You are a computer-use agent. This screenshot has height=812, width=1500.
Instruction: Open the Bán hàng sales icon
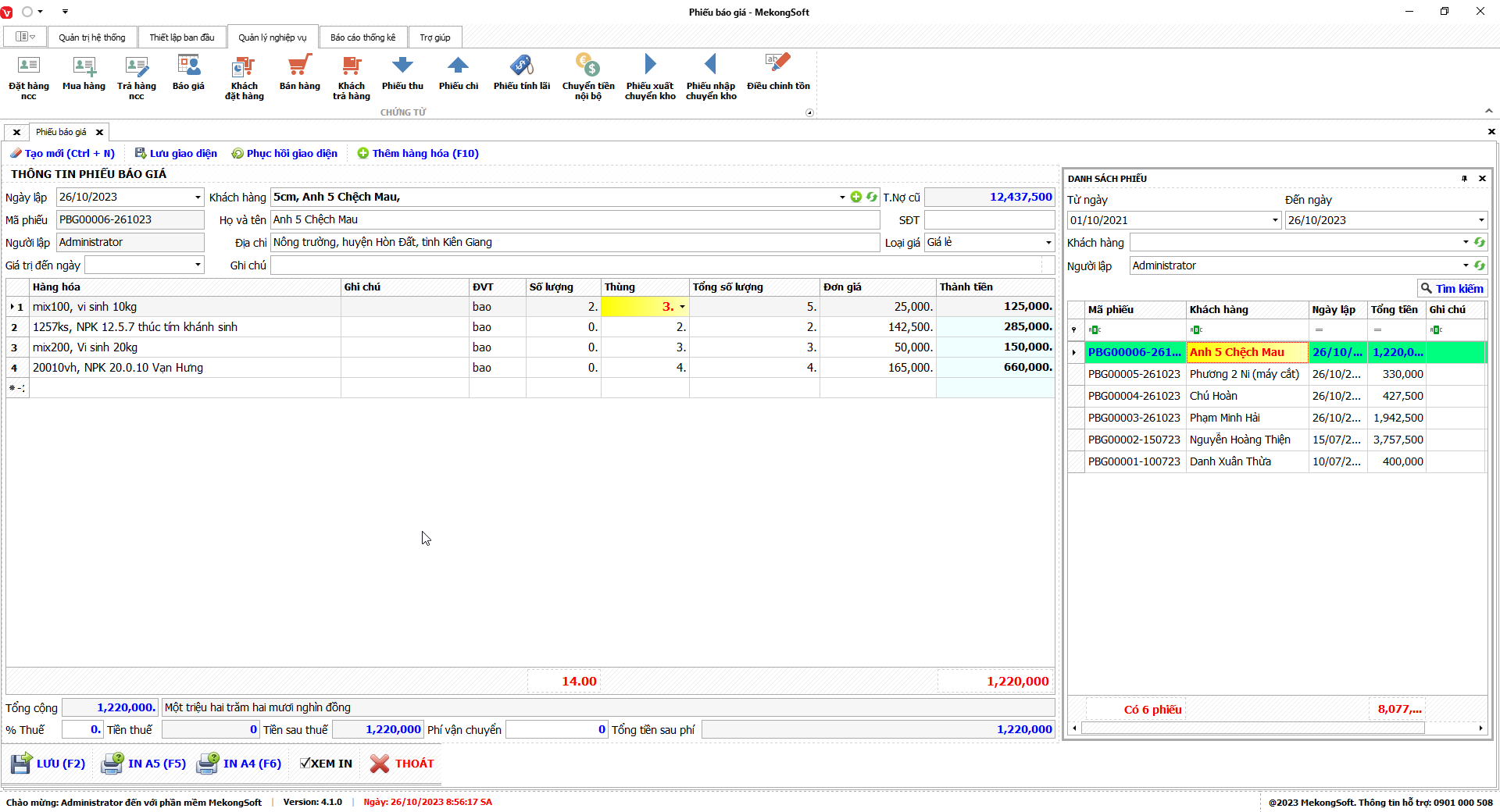pyautogui.click(x=299, y=73)
